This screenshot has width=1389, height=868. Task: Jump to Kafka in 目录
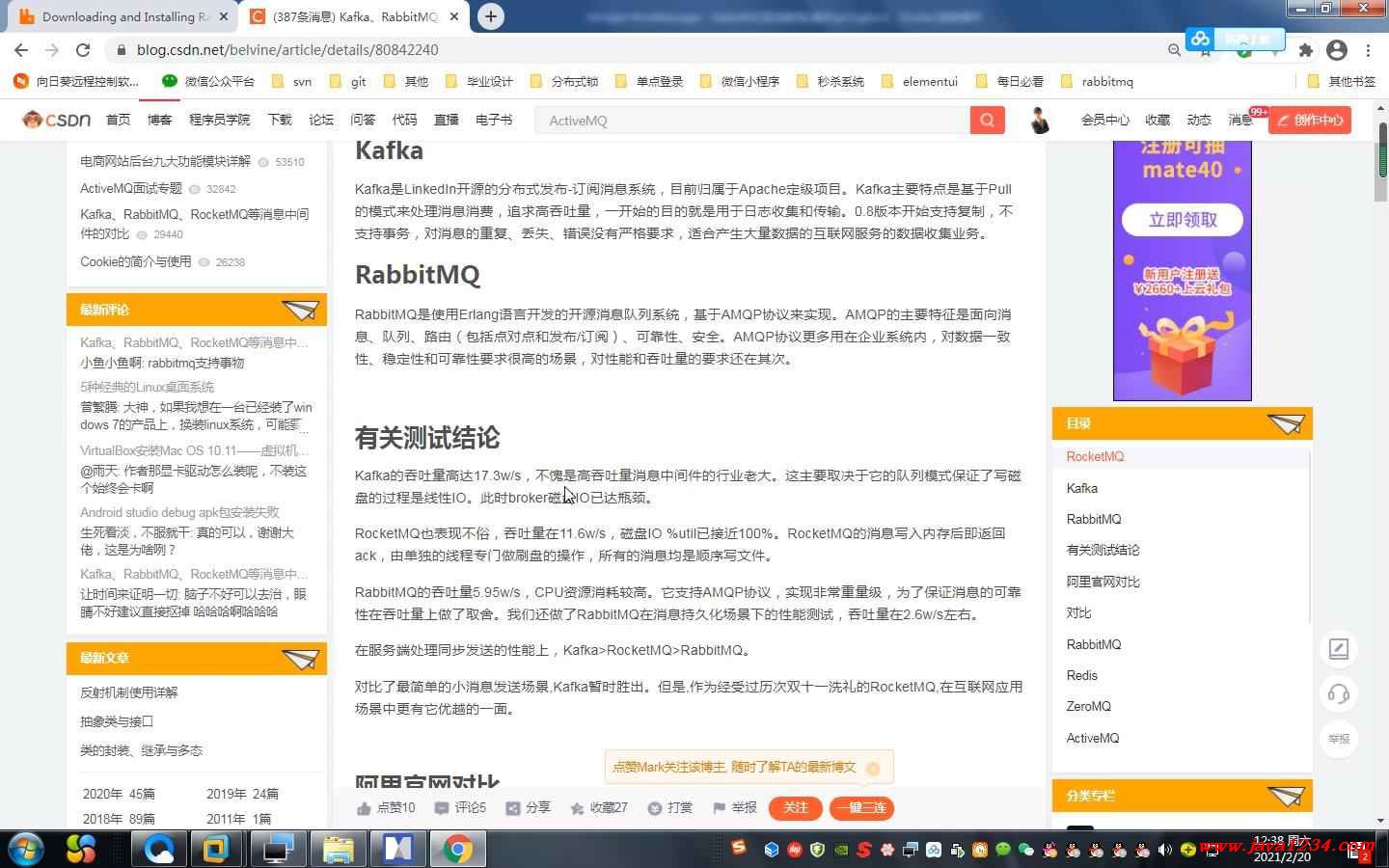tap(1082, 488)
